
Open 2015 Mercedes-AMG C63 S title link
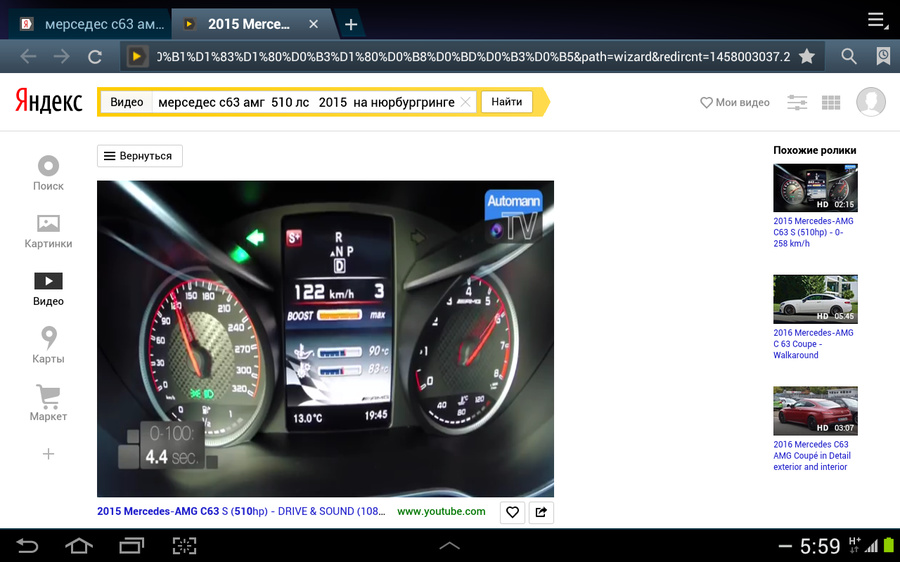[x=241, y=511]
